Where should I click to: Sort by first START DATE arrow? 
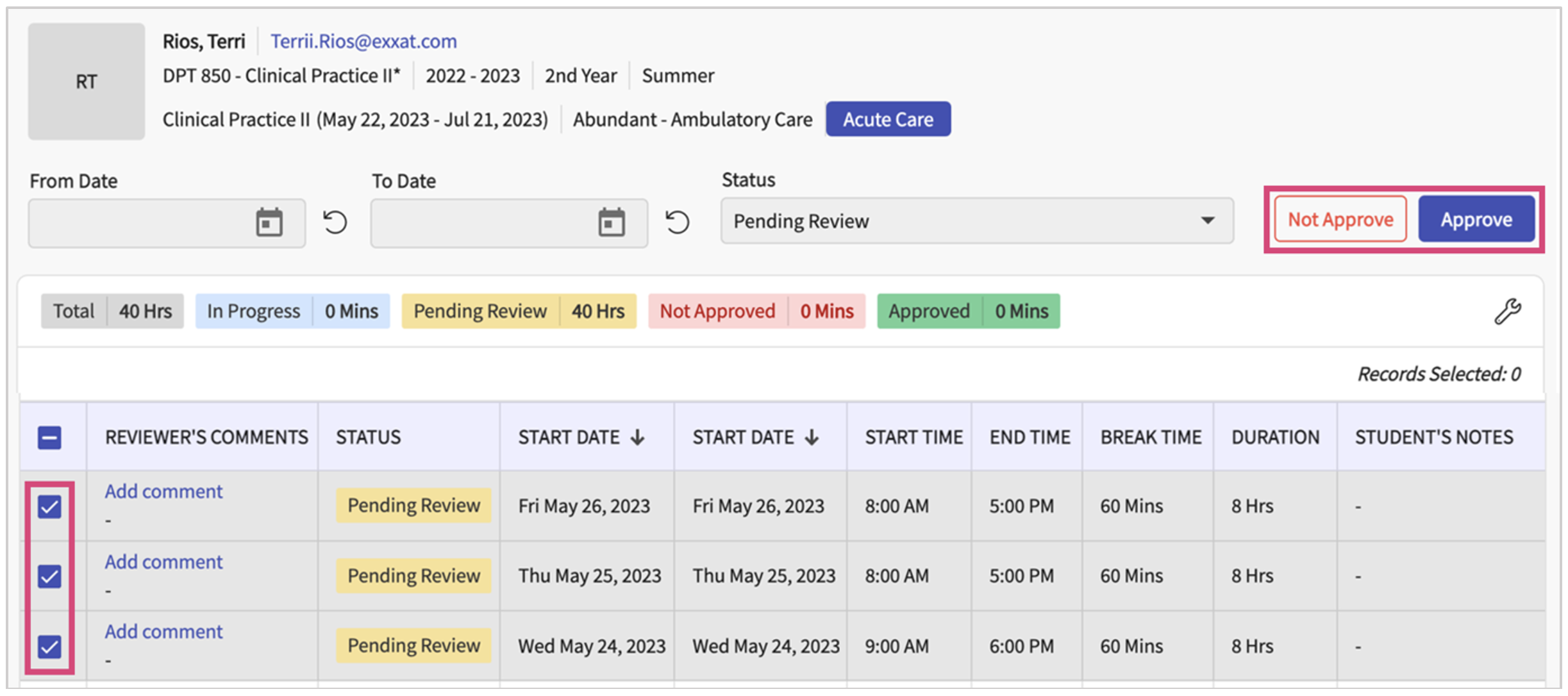coord(637,438)
